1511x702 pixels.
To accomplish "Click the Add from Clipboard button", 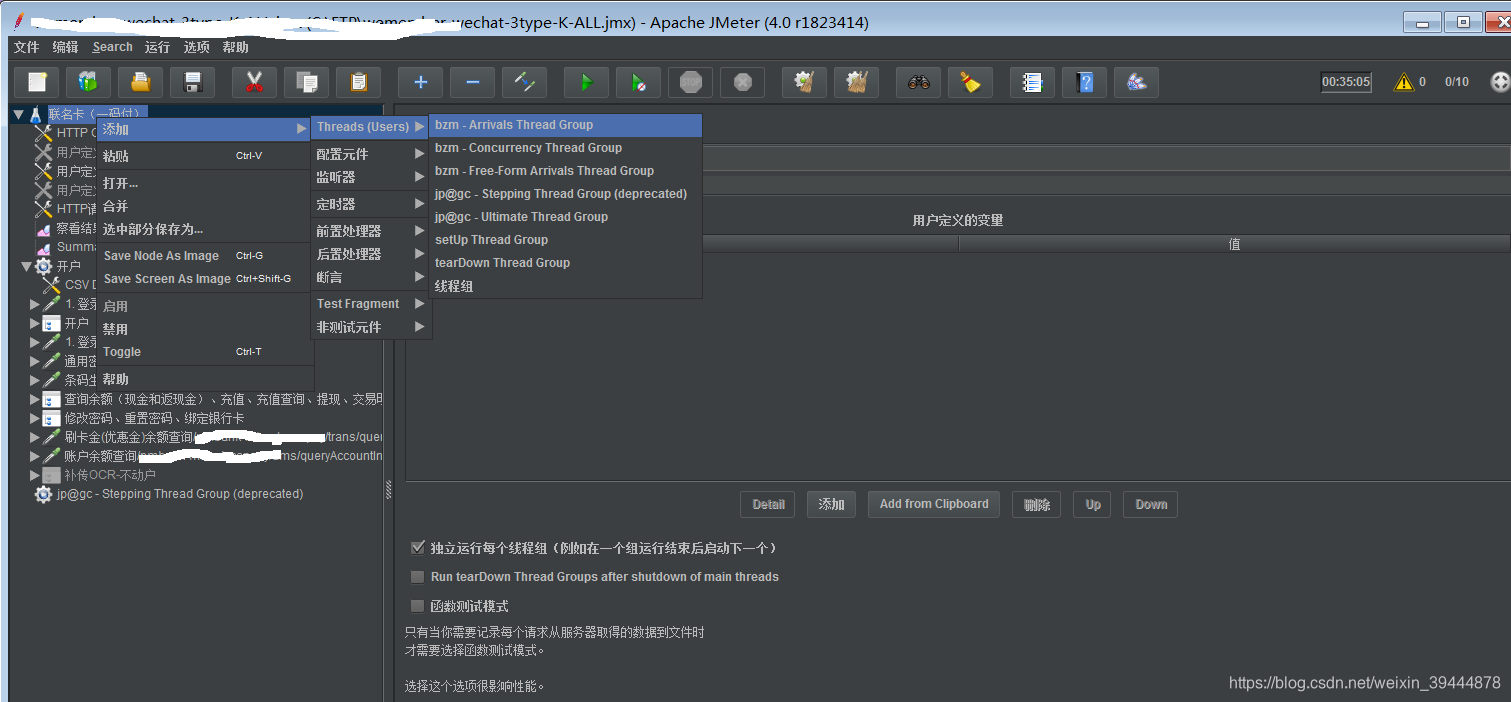I will coord(934,504).
